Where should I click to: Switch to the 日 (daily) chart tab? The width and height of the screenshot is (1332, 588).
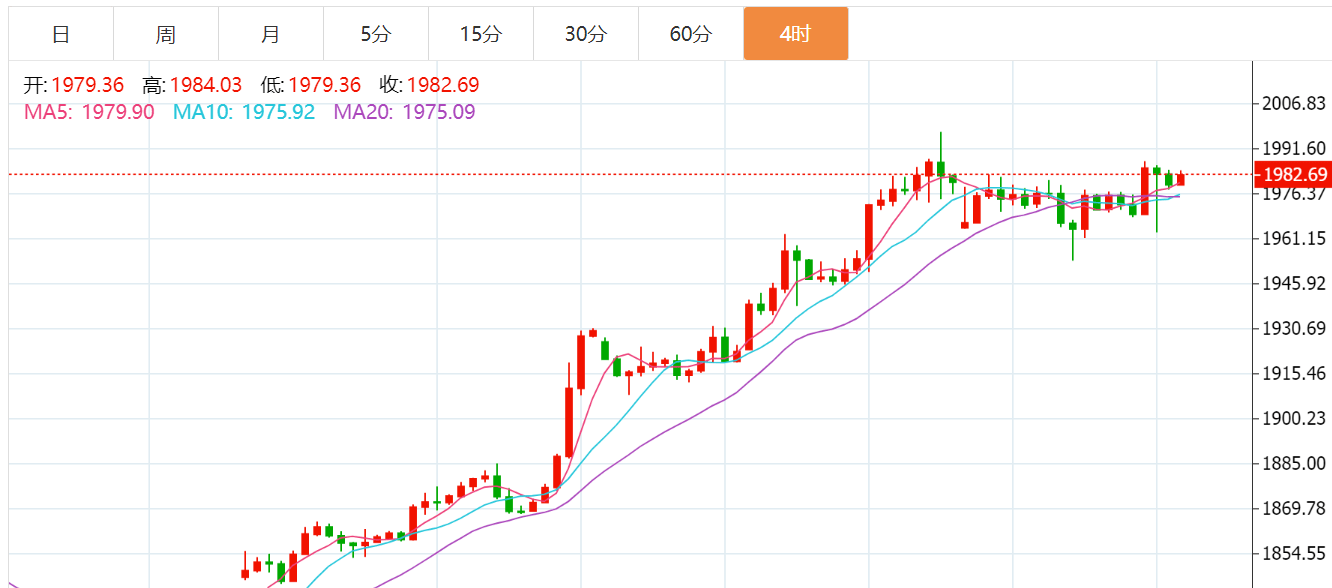(61, 34)
